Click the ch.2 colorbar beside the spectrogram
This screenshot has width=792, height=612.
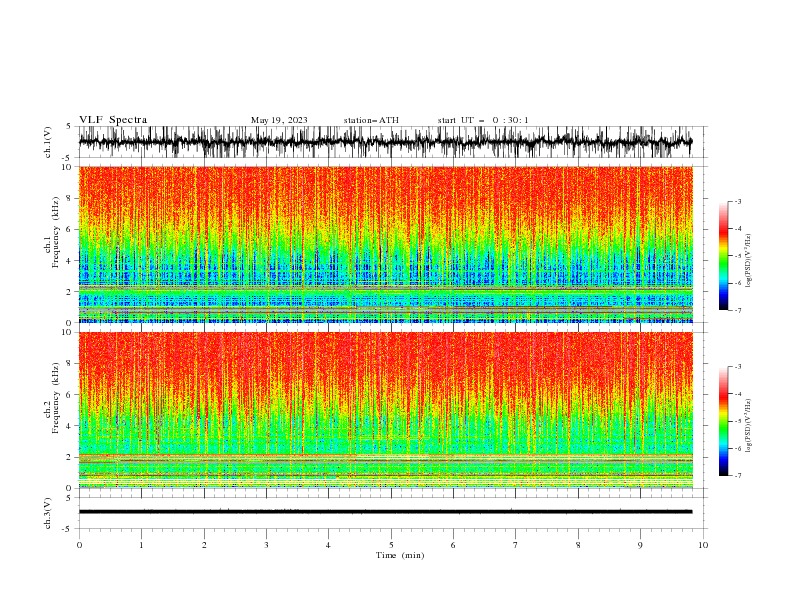click(x=723, y=421)
